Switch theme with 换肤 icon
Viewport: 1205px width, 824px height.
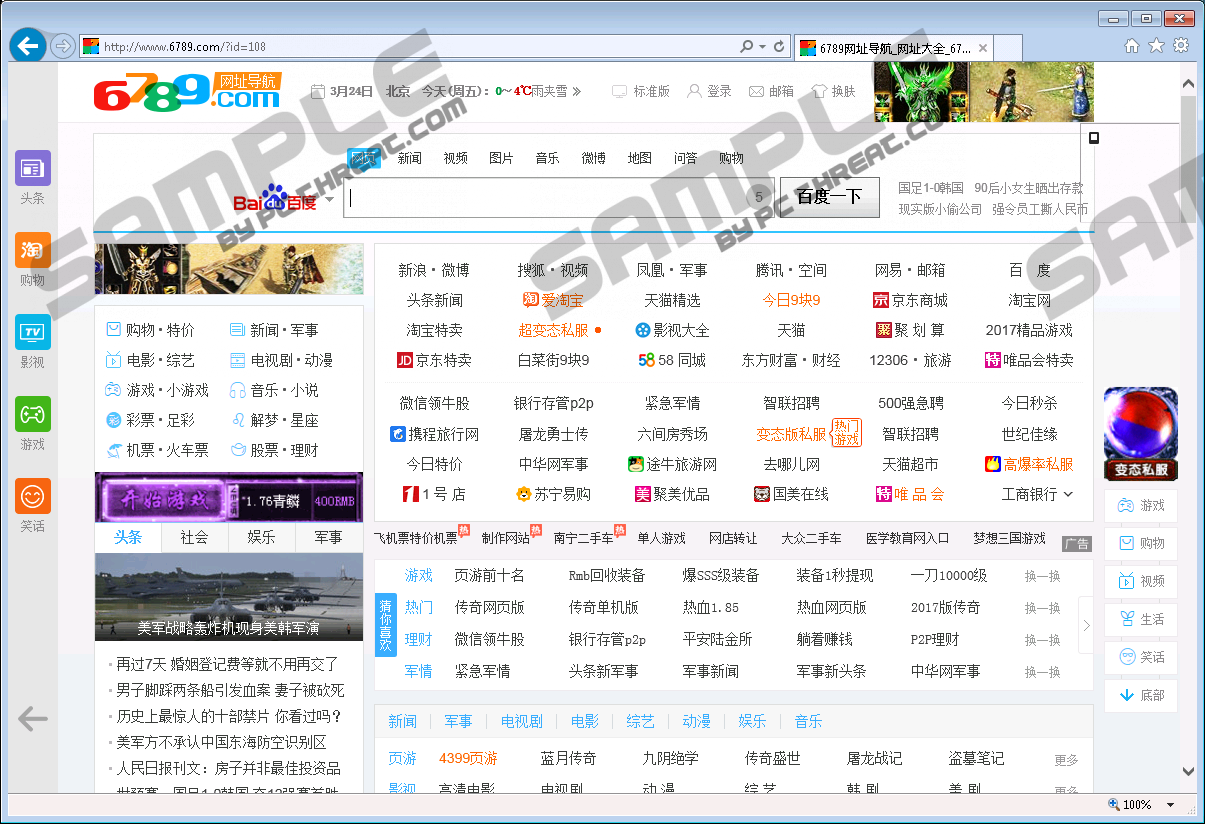tap(834, 91)
